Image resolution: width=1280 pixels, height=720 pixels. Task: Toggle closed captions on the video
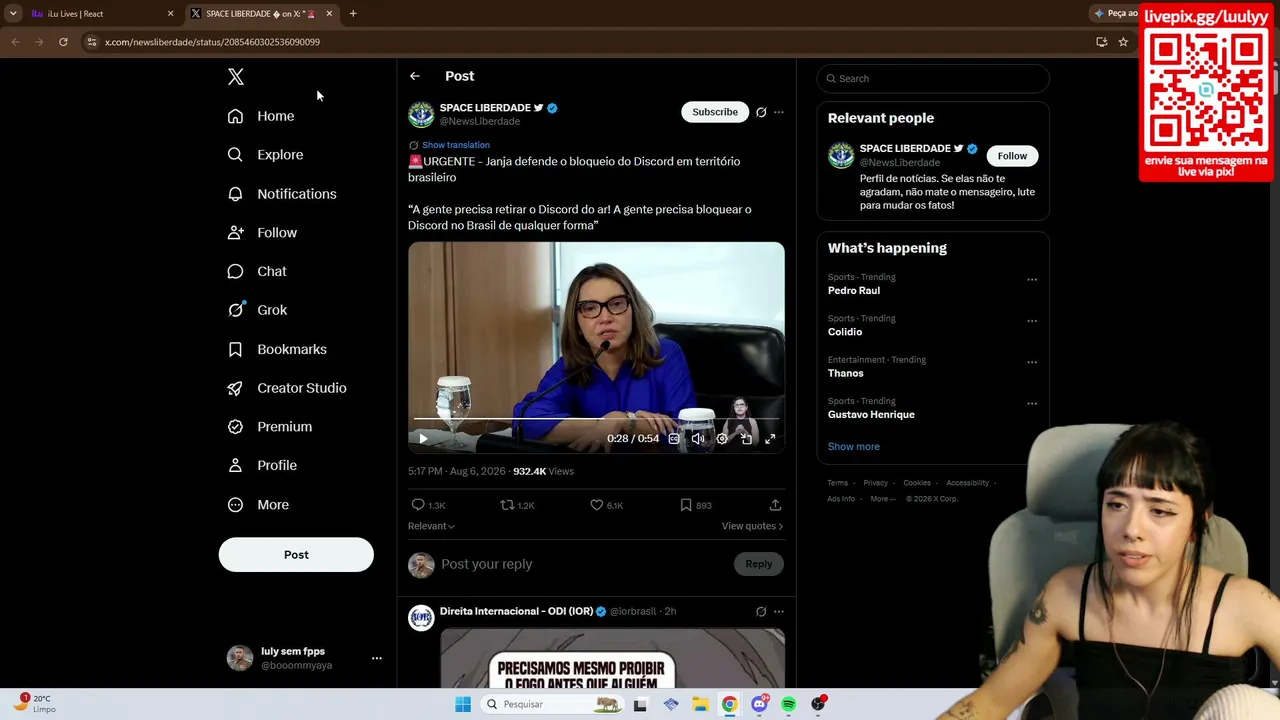pyautogui.click(x=674, y=438)
